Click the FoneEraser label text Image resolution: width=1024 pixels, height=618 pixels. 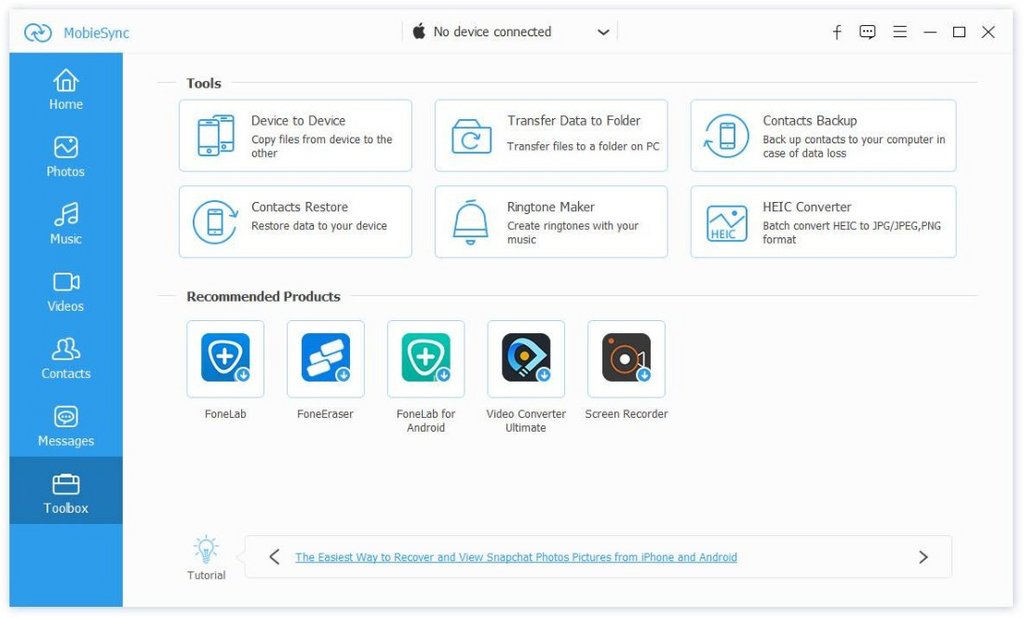325,414
